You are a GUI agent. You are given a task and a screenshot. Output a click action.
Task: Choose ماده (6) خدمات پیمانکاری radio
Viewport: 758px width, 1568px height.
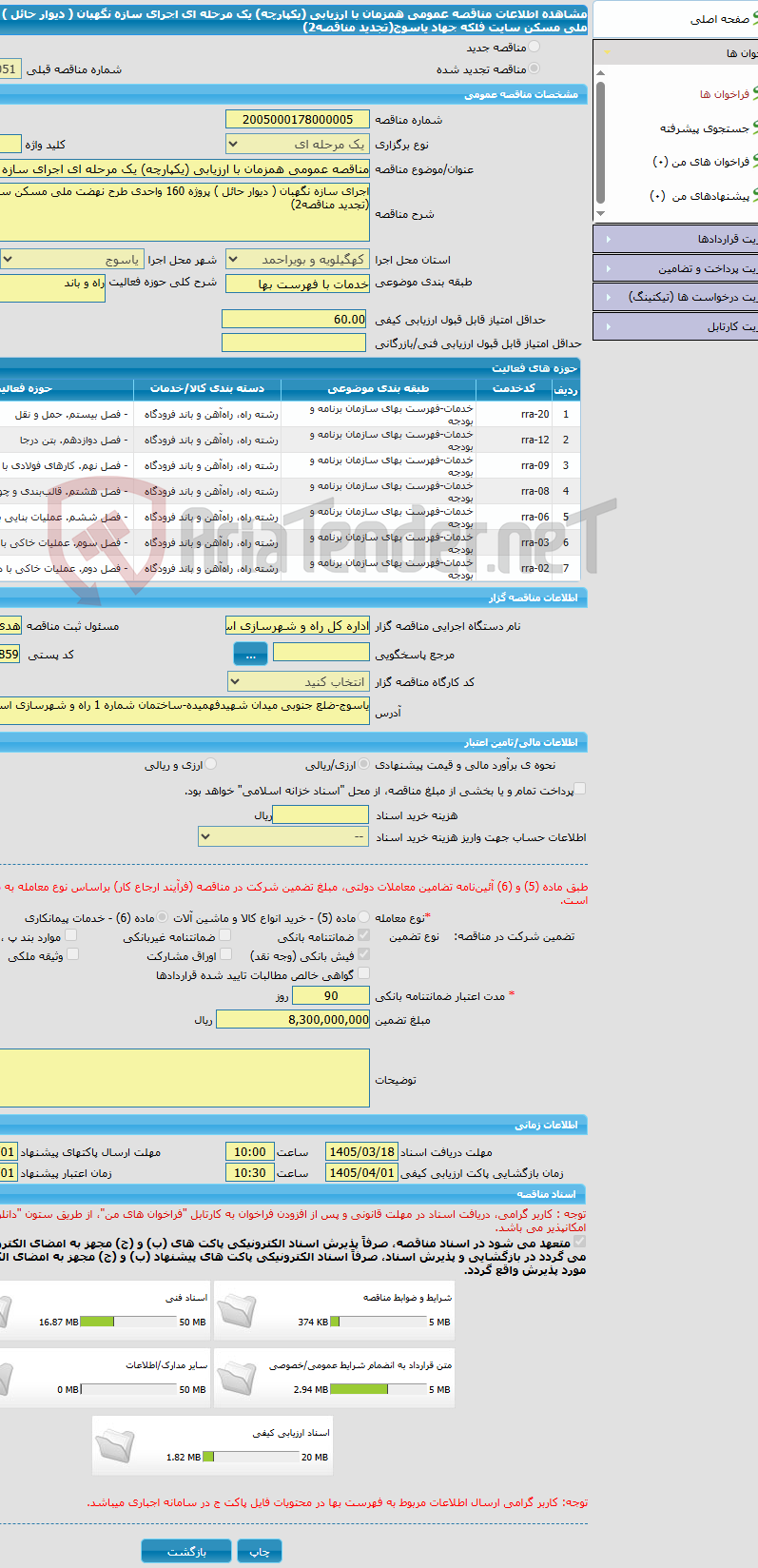(163, 917)
